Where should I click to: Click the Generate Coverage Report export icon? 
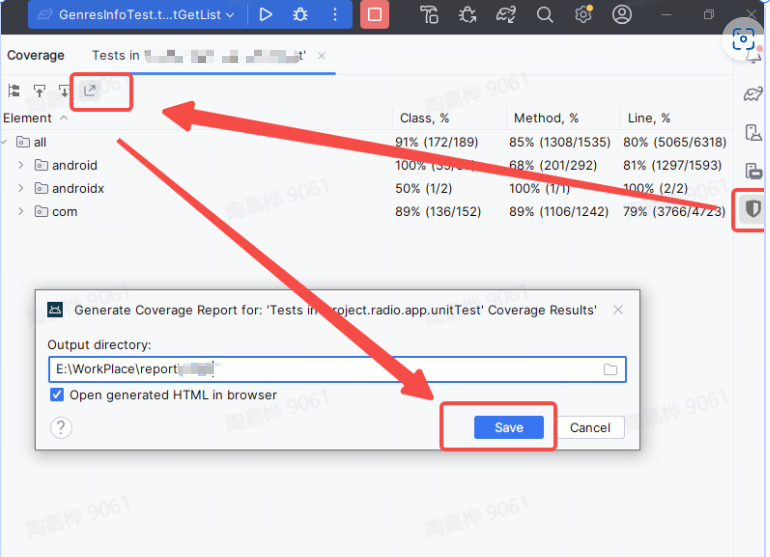click(x=90, y=91)
